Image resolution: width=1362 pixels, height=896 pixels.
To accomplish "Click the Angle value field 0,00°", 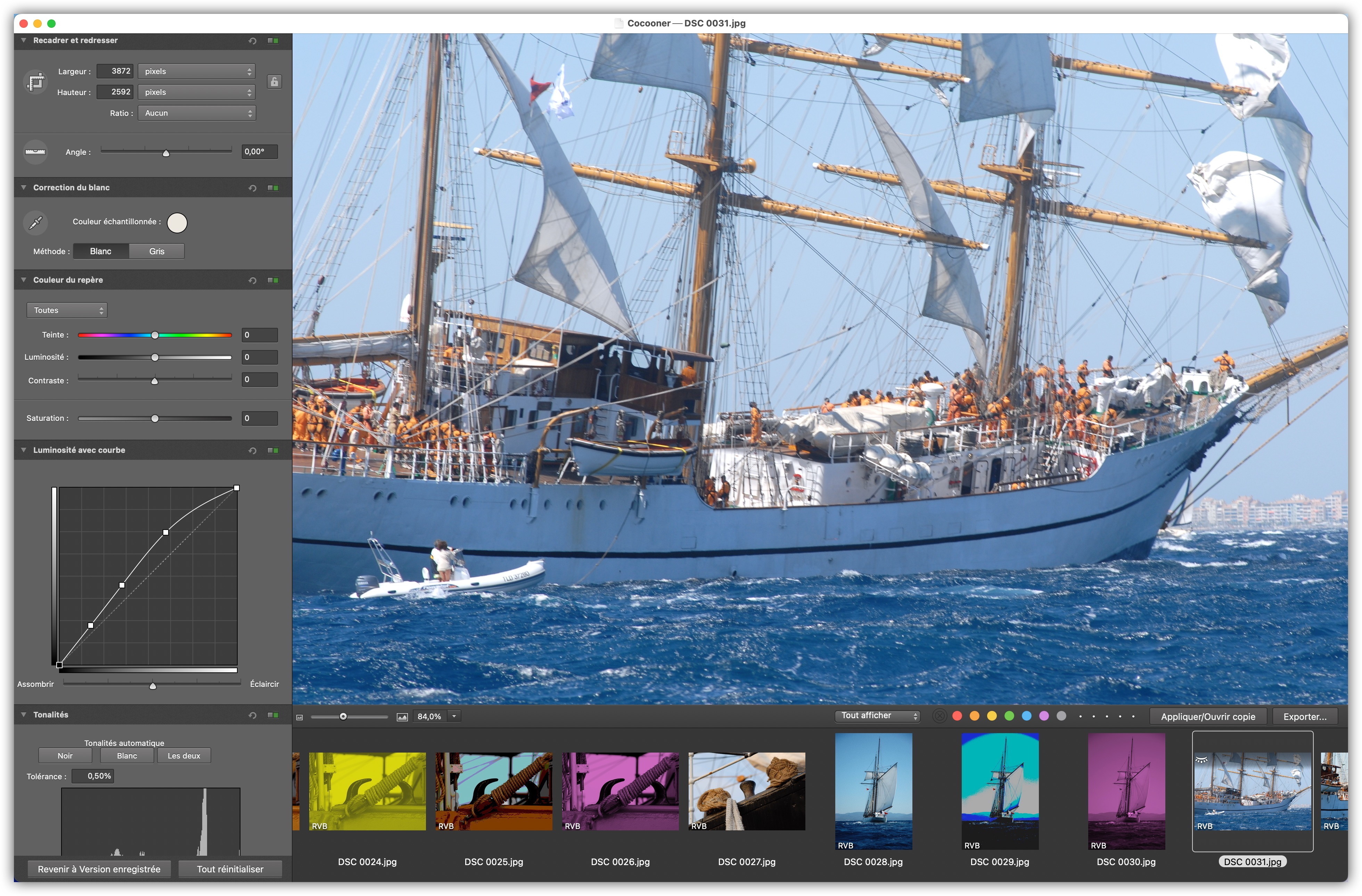I will pos(260,152).
